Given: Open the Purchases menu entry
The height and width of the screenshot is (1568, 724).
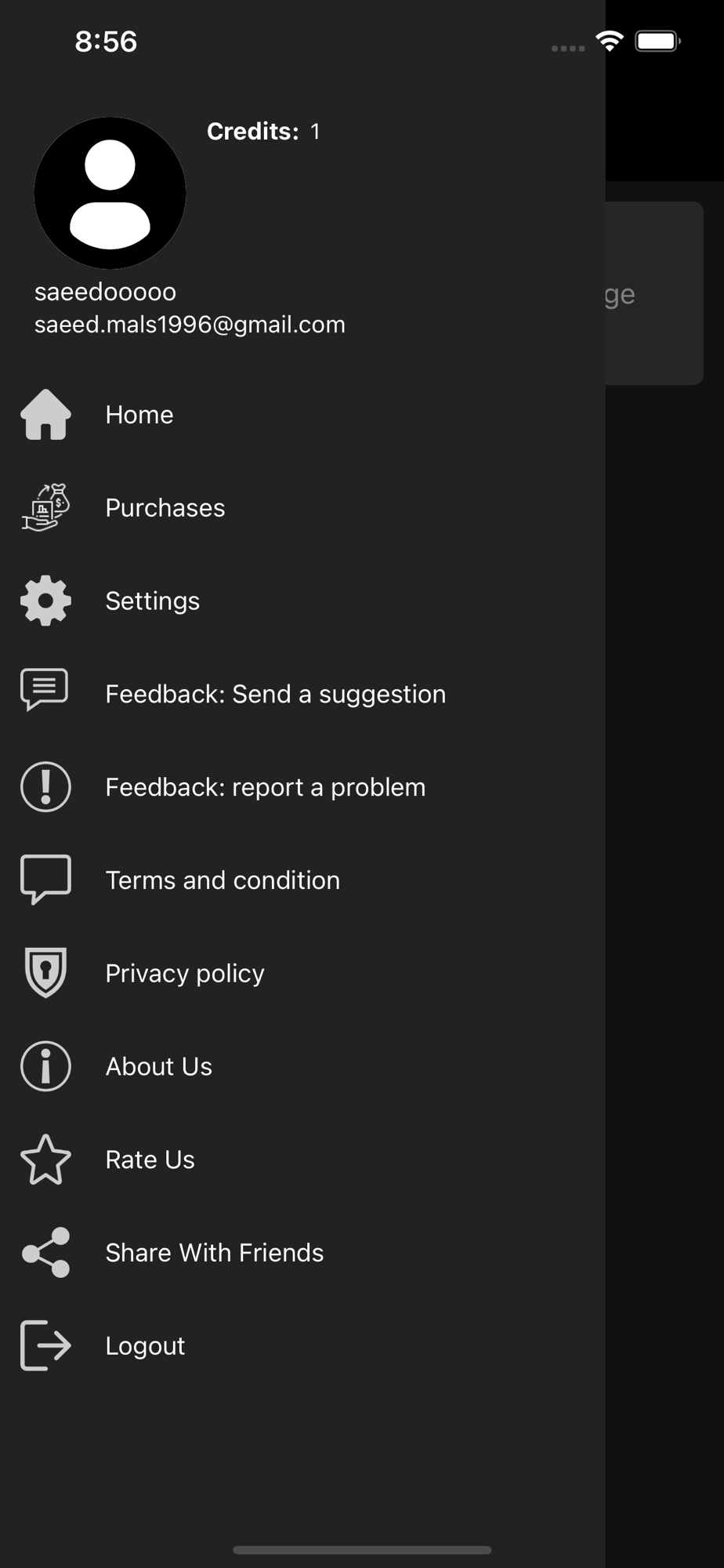Looking at the screenshot, I should pyautogui.click(x=165, y=508).
